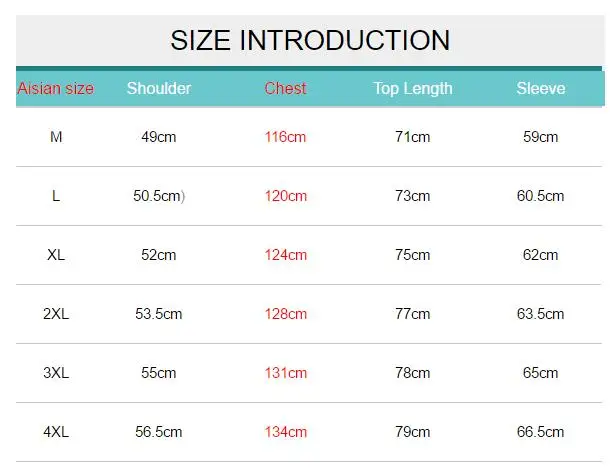Click the 4XL size row label
Viewport: 614px width, 473px height.
[56, 432]
